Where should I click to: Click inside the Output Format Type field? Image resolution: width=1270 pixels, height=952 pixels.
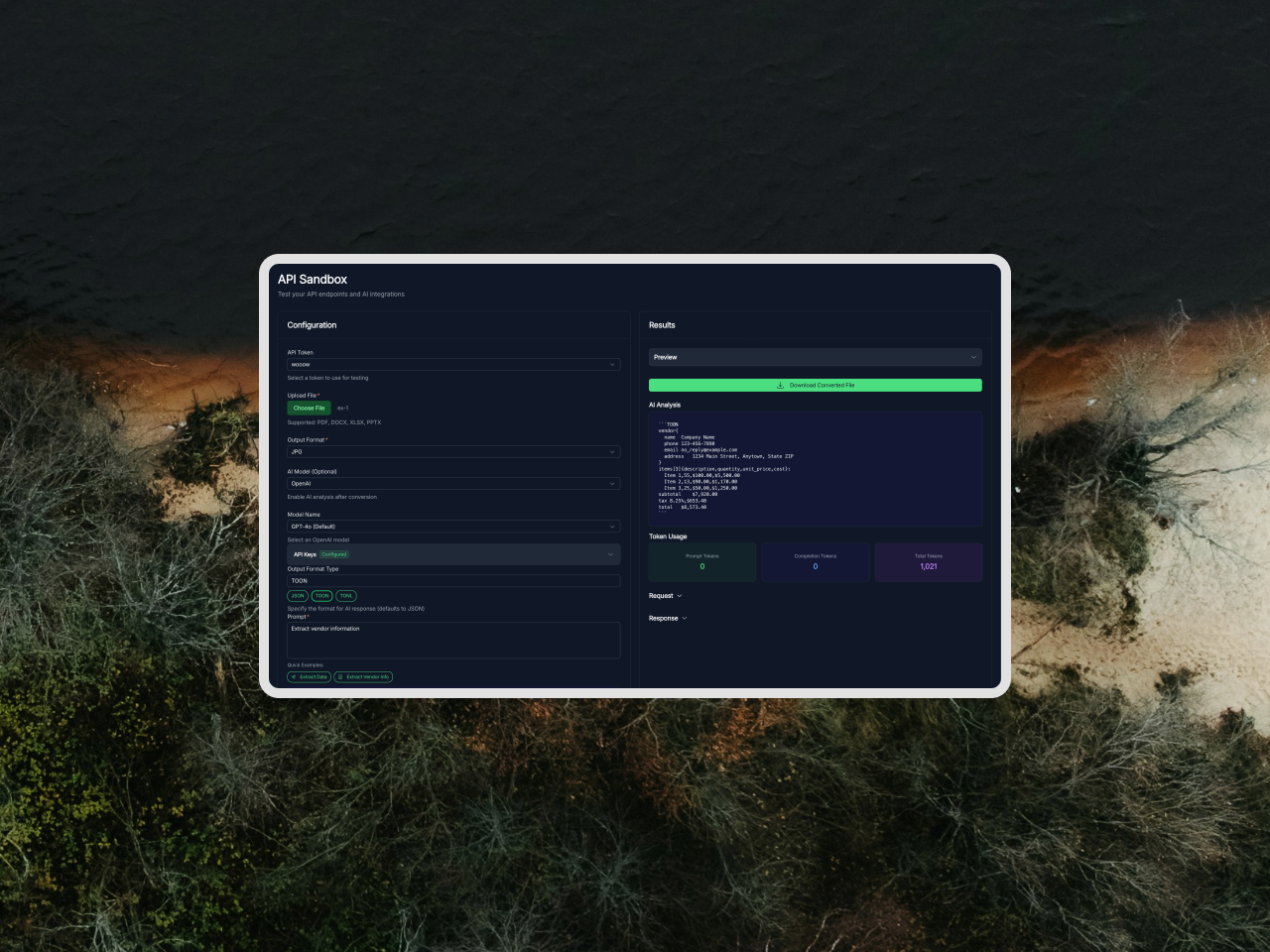453,580
